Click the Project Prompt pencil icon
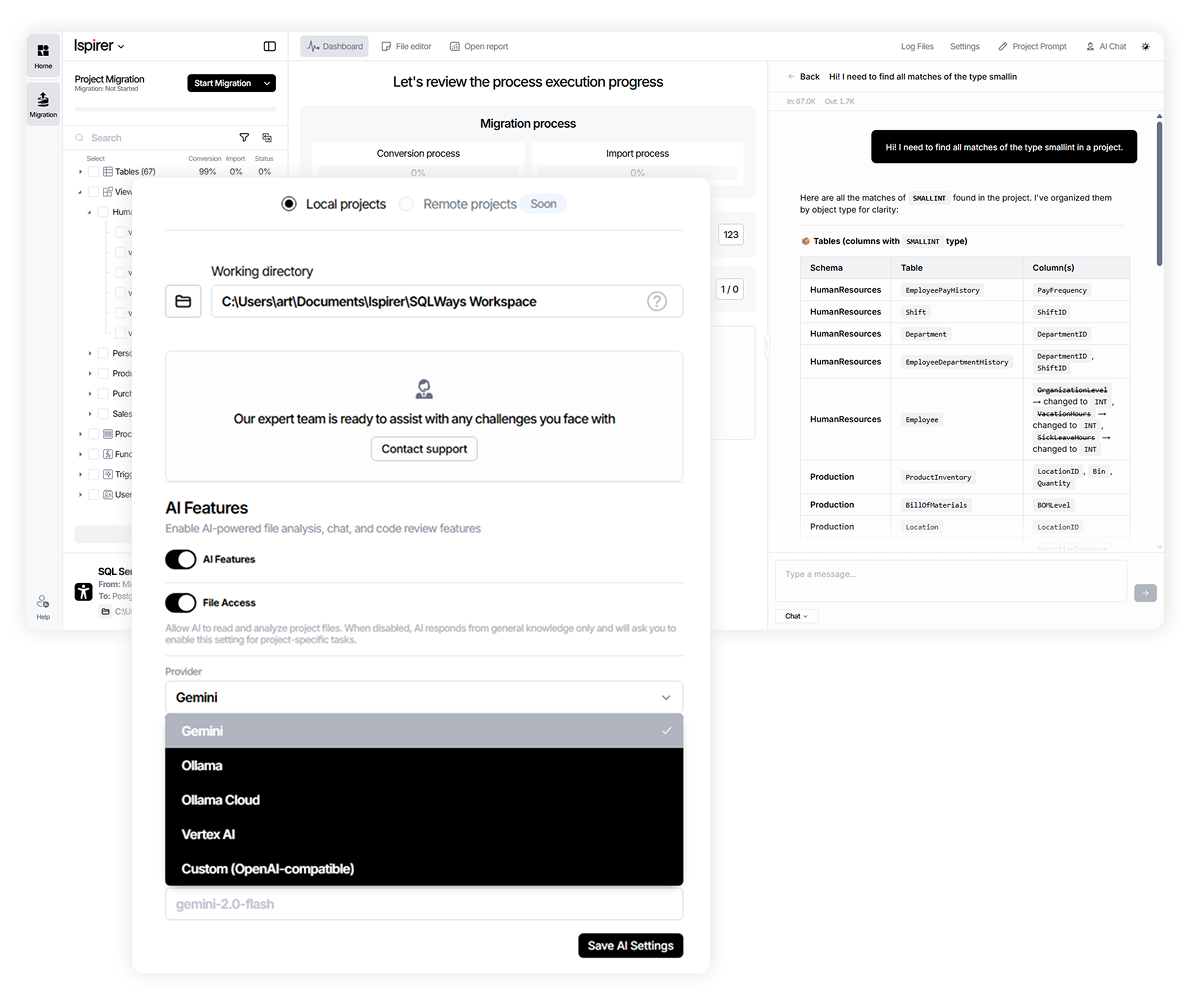This screenshot has width=1192, height=1000. [1003, 46]
